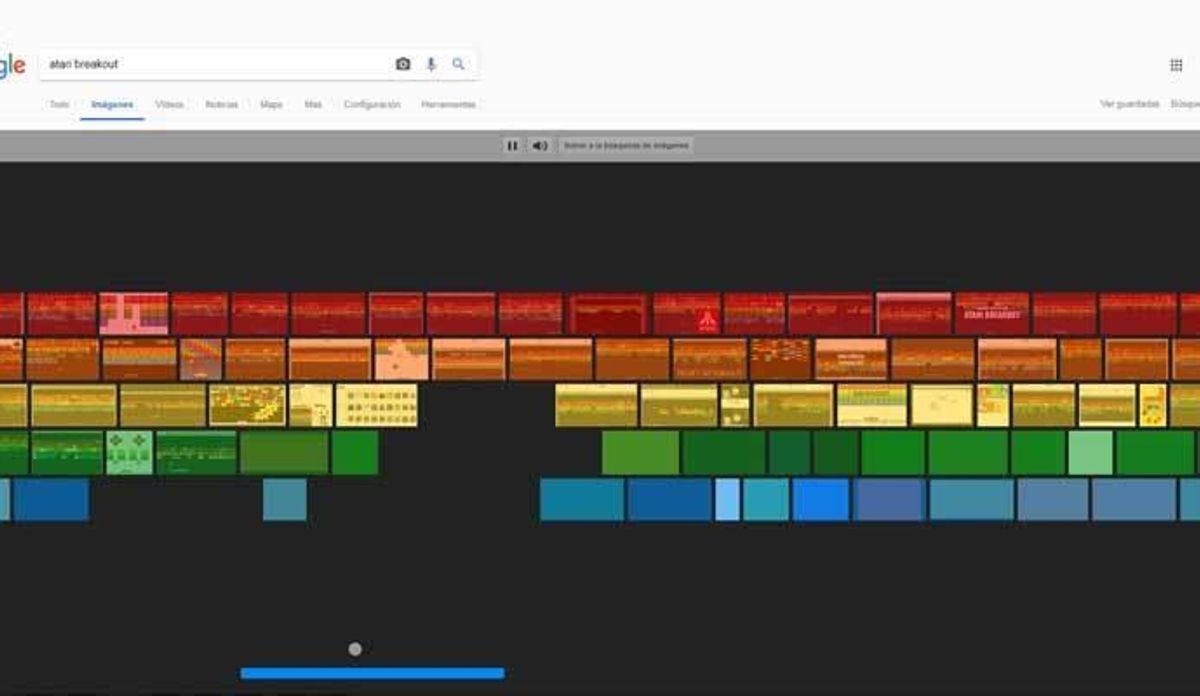Switch to the Vídeos tab

click(x=169, y=104)
